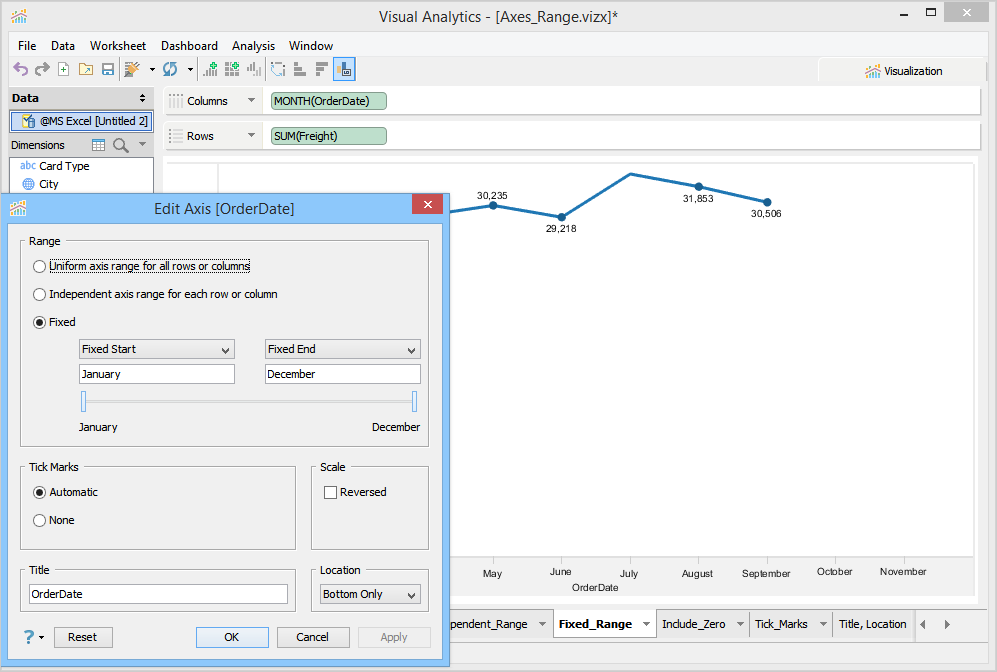The width and height of the screenshot is (997, 672).
Task: Switch to the Include_Zero sheet tab
Action: tap(693, 624)
